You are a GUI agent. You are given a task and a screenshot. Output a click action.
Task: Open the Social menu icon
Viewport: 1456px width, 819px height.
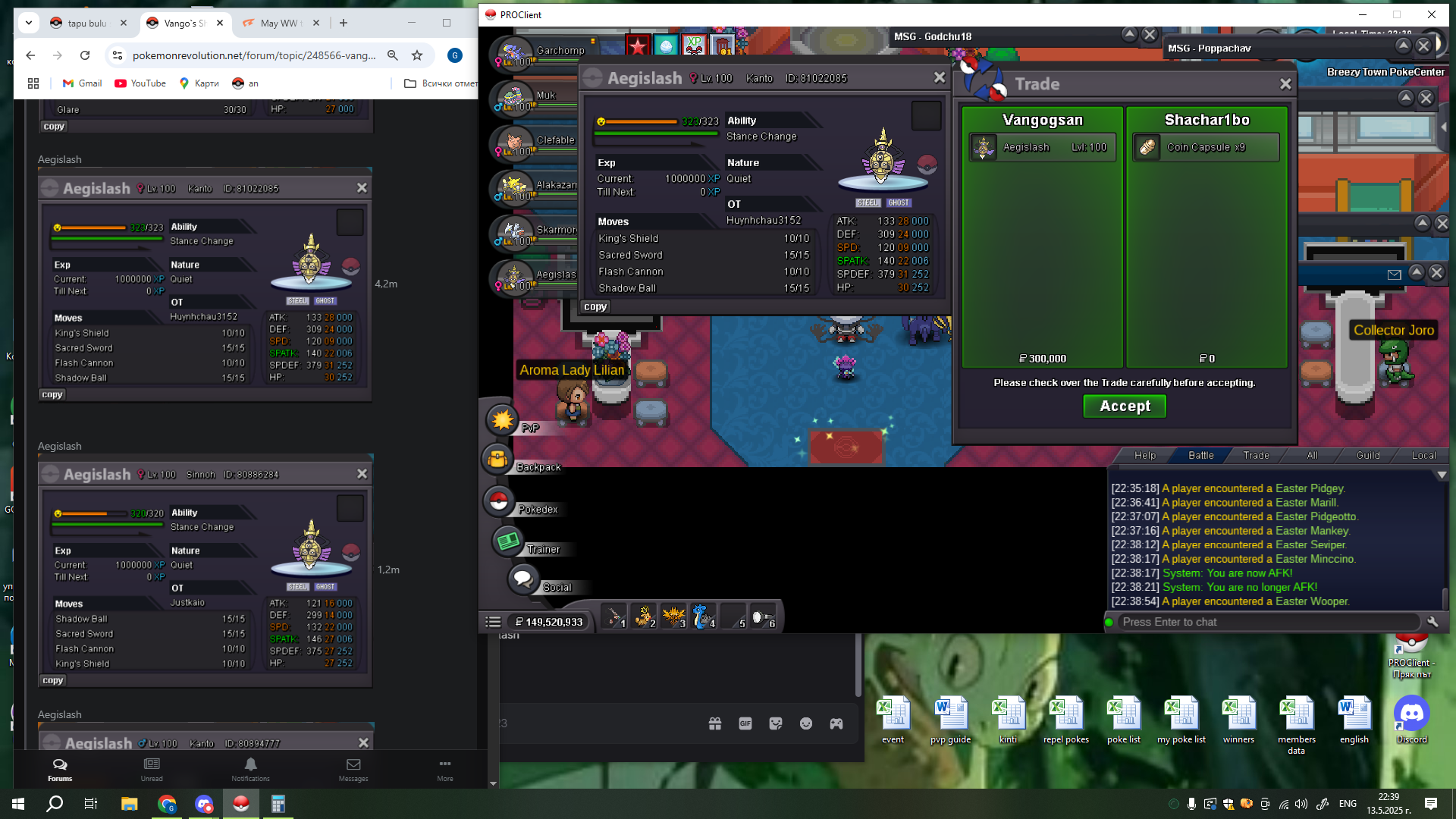pyautogui.click(x=522, y=580)
